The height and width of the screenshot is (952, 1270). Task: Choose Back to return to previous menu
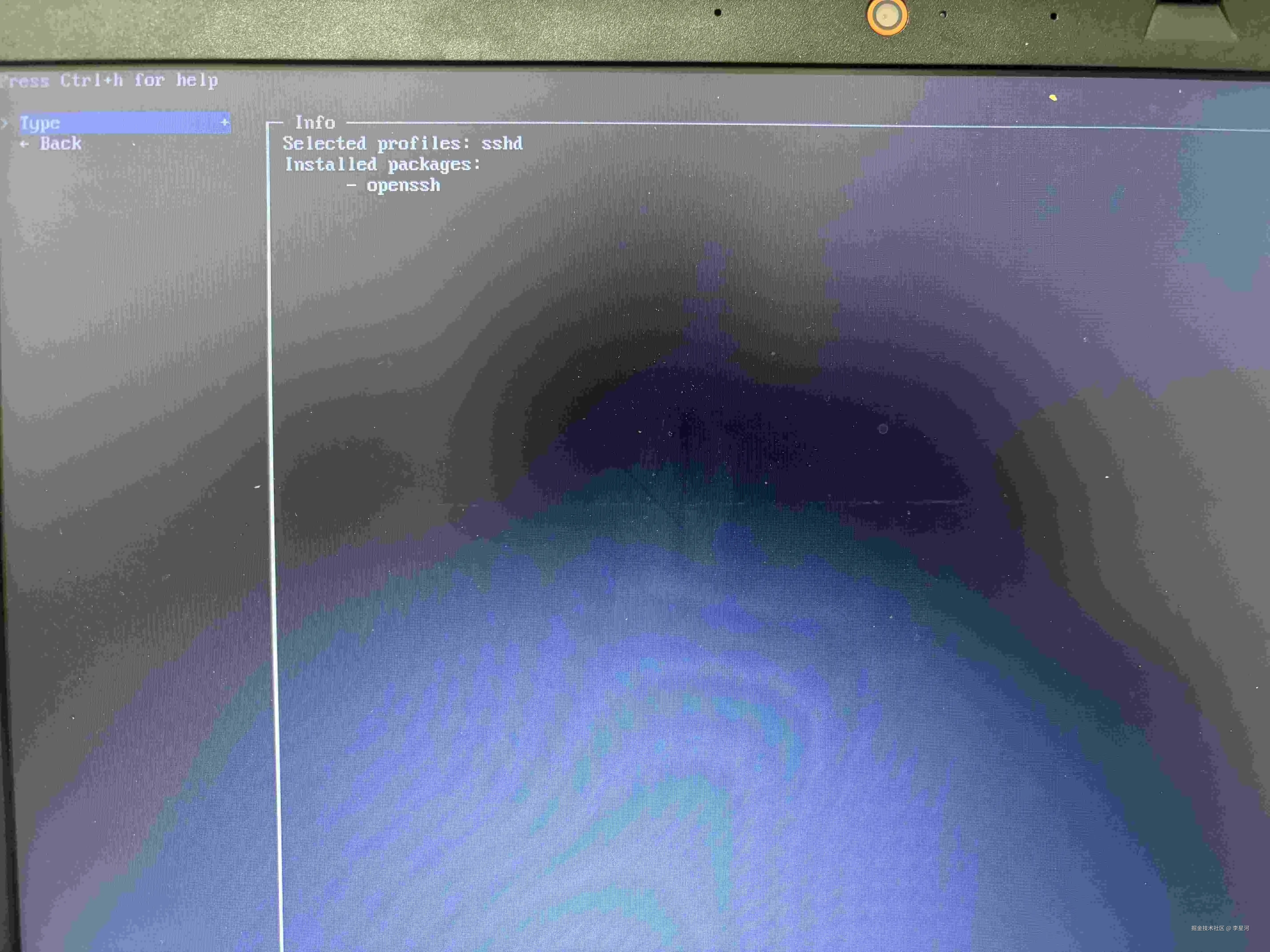coord(60,144)
